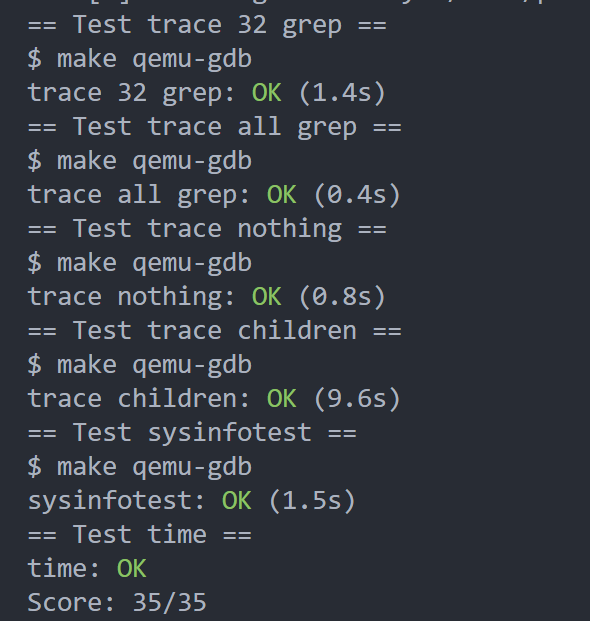Screen dimensions: 590x621
Task: Click the '(9.6s)' timing text
Action: (x=357, y=399)
